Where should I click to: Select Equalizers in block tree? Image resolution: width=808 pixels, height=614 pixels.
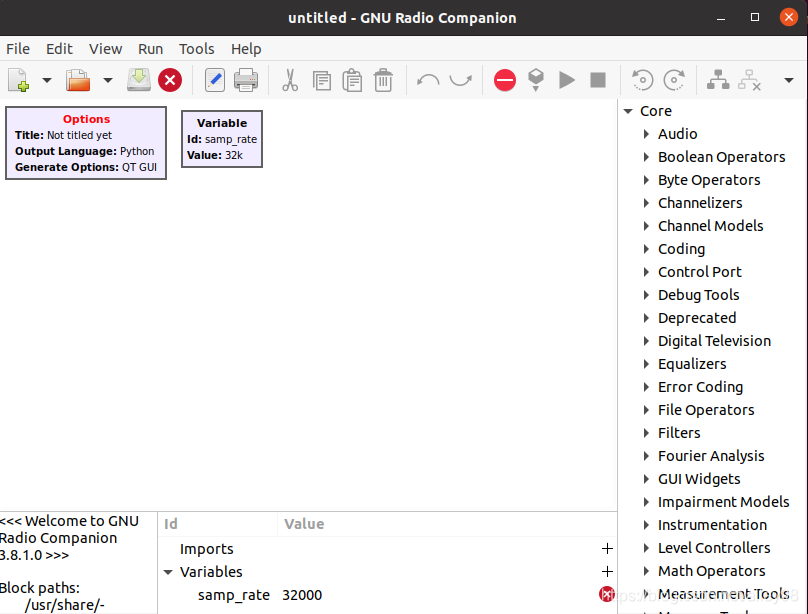[692, 364]
